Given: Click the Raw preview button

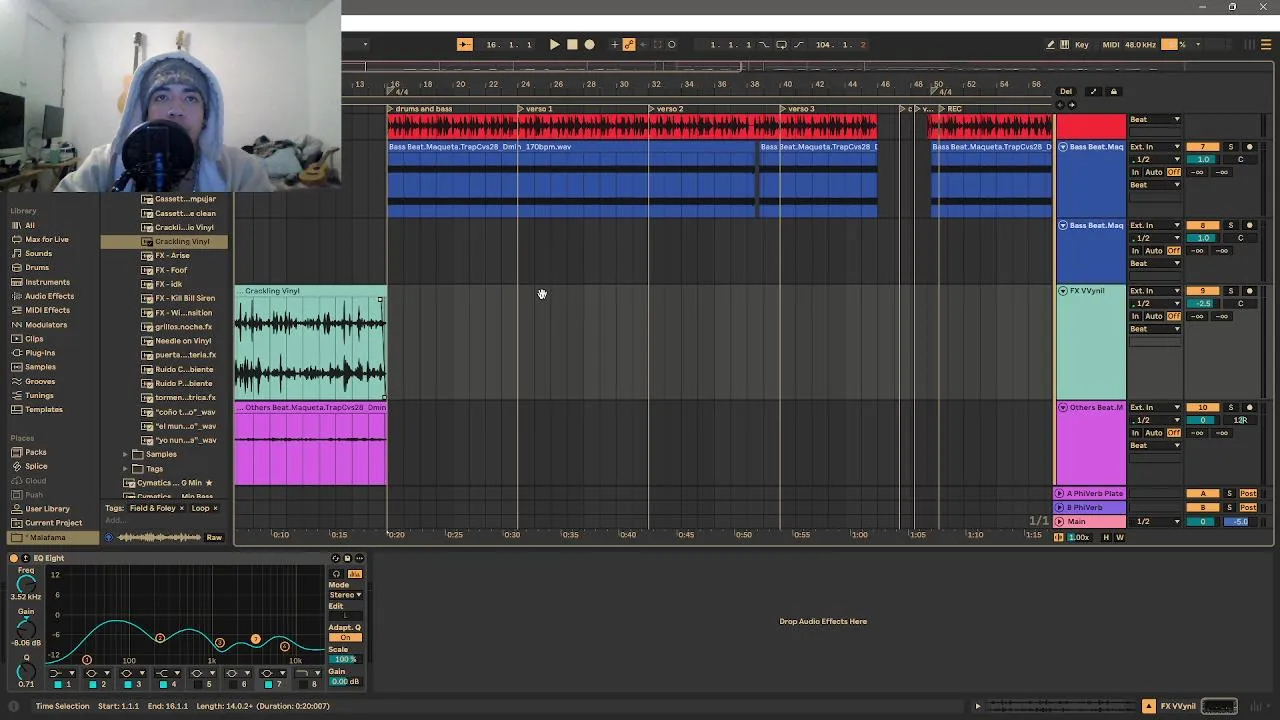Looking at the screenshot, I should pos(214,538).
